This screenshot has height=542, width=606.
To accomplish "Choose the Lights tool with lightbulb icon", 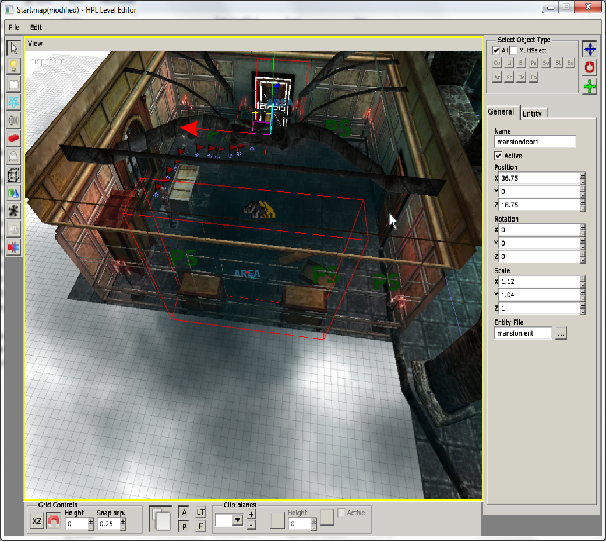I will coord(14,65).
